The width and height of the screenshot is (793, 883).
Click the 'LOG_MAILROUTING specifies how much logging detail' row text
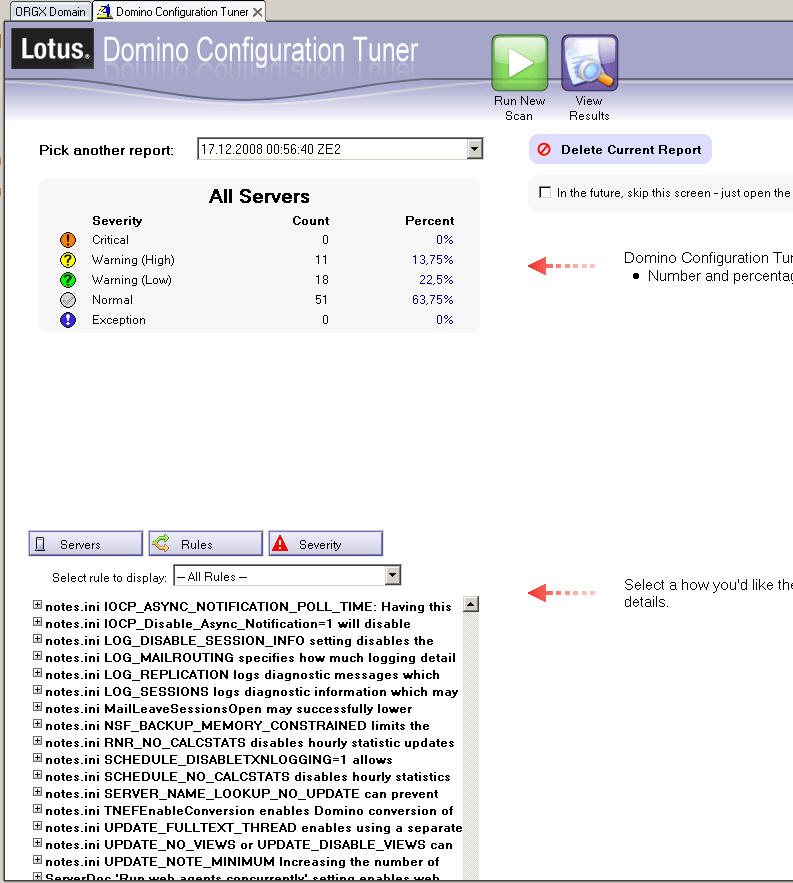pos(250,658)
